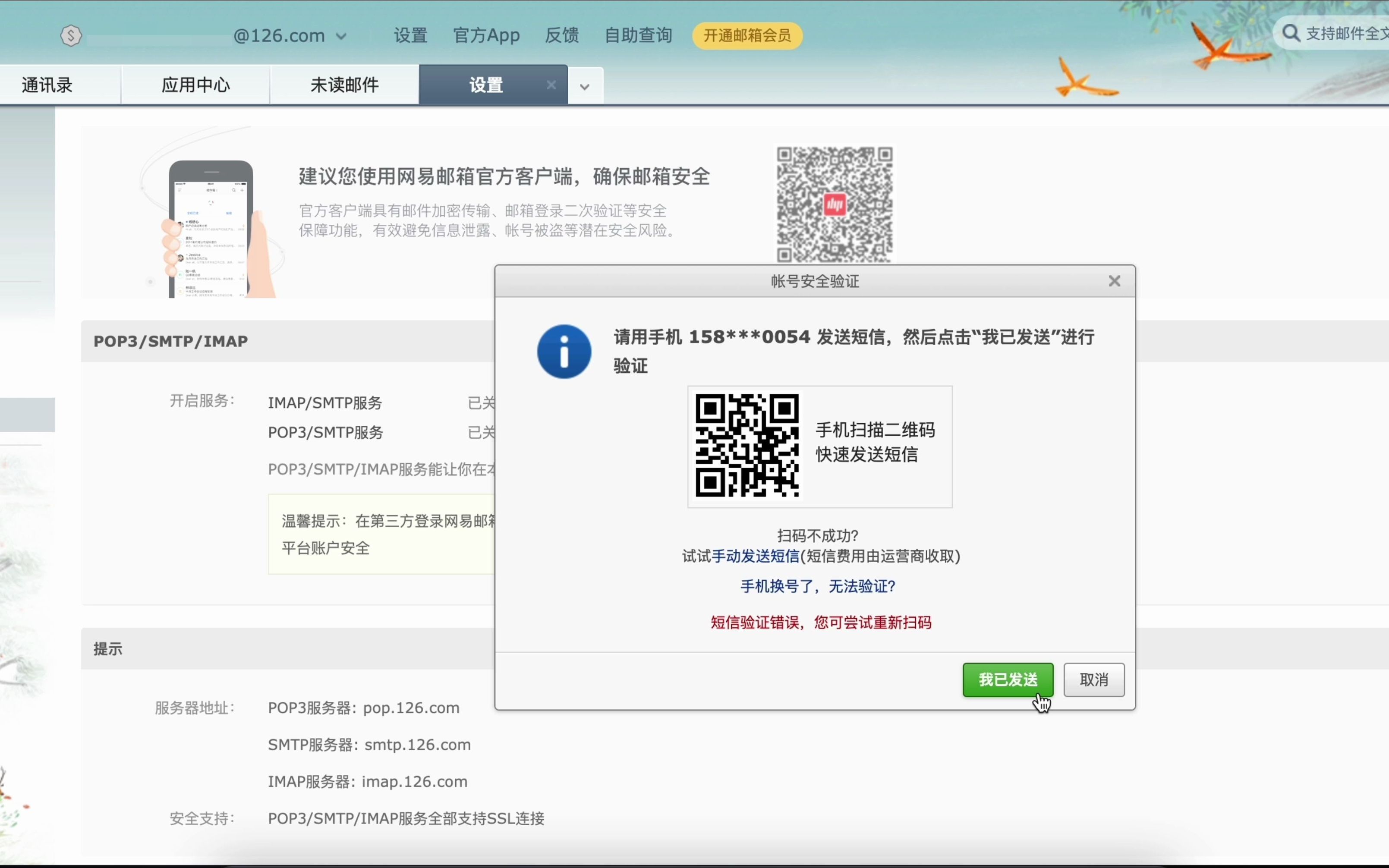Click the 温馨提示 notice box
Screen dimensions: 1389x868
pos(381,534)
